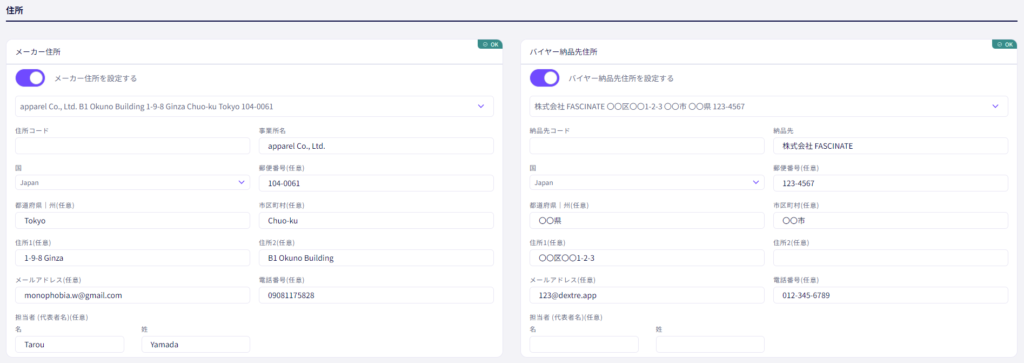Edit the 住所1 field containing 1-9-8 Ginza
This screenshot has width=1024, height=363.
tap(133, 257)
